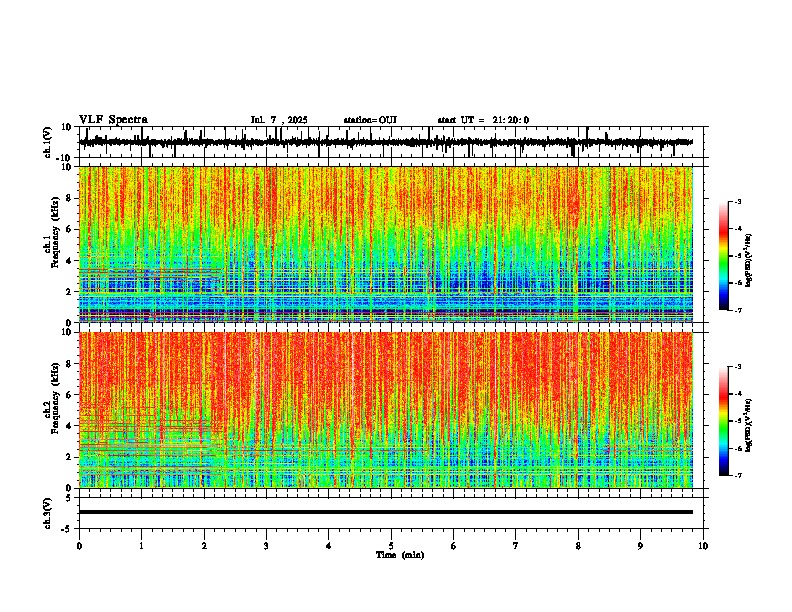Click time-axis tick label '7'

coord(516,546)
